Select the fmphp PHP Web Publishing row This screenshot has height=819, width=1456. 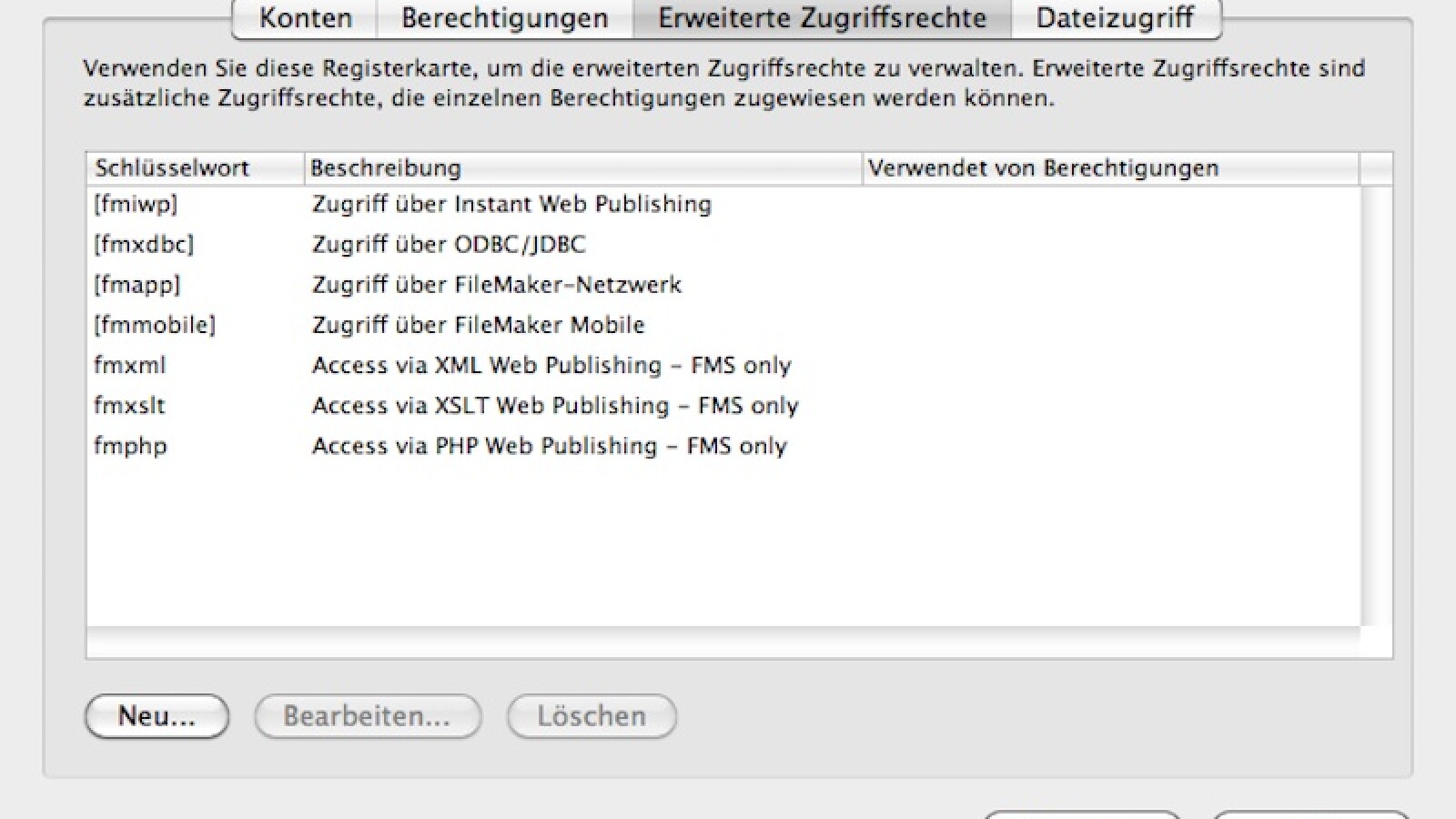tap(455, 446)
